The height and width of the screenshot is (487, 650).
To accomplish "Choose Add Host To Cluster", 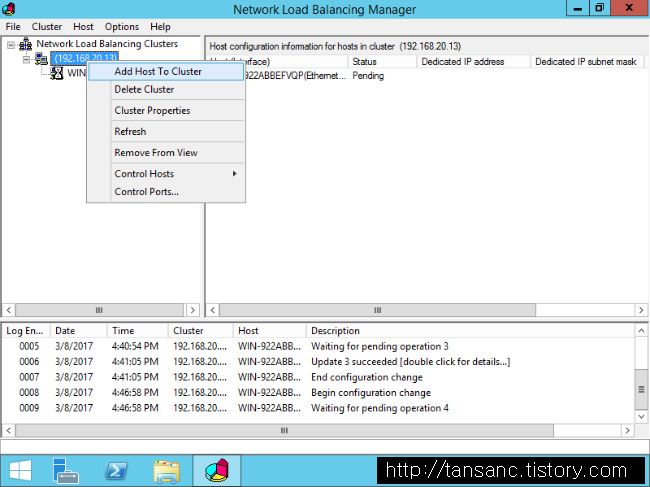I will [x=166, y=71].
